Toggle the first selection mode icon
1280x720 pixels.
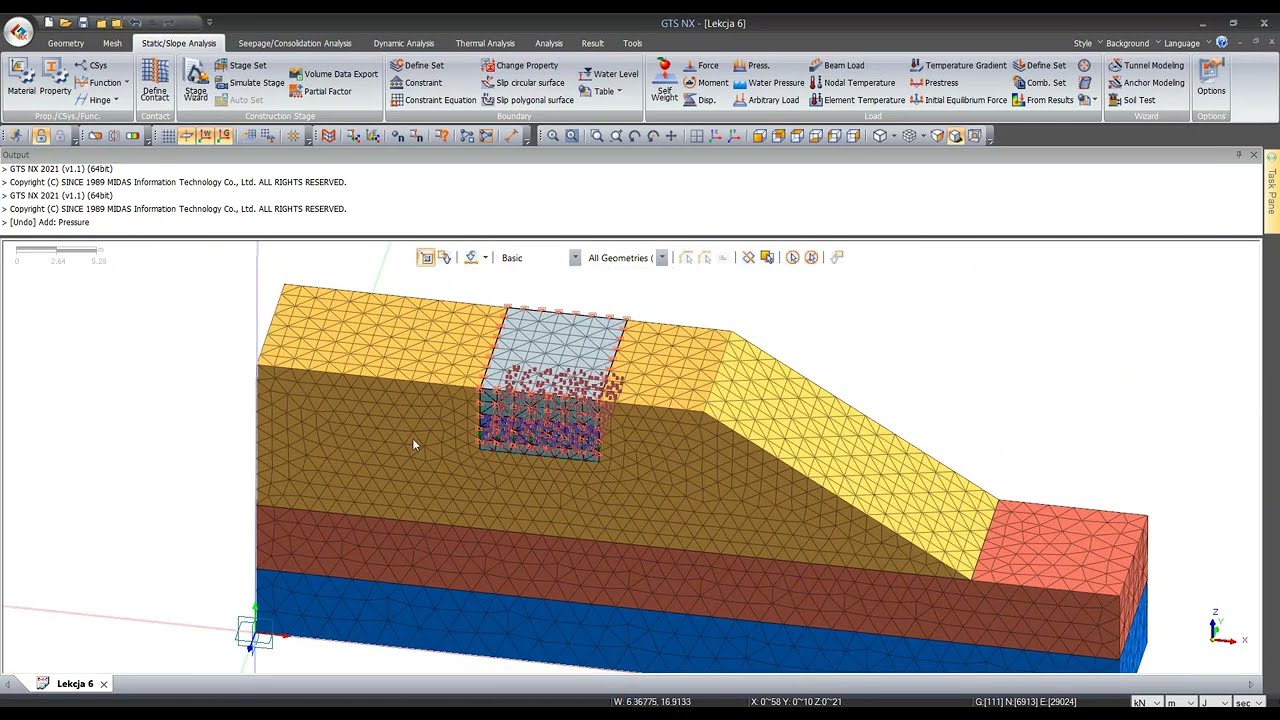point(426,258)
